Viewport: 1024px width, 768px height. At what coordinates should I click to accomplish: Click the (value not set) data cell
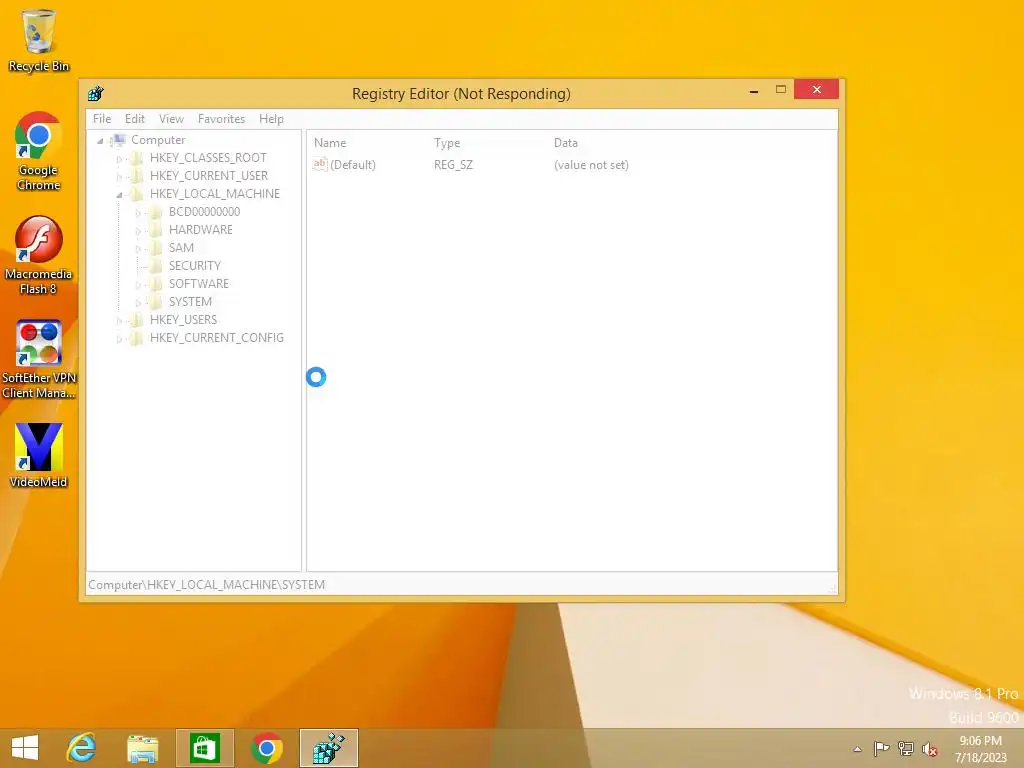pos(591,165)
